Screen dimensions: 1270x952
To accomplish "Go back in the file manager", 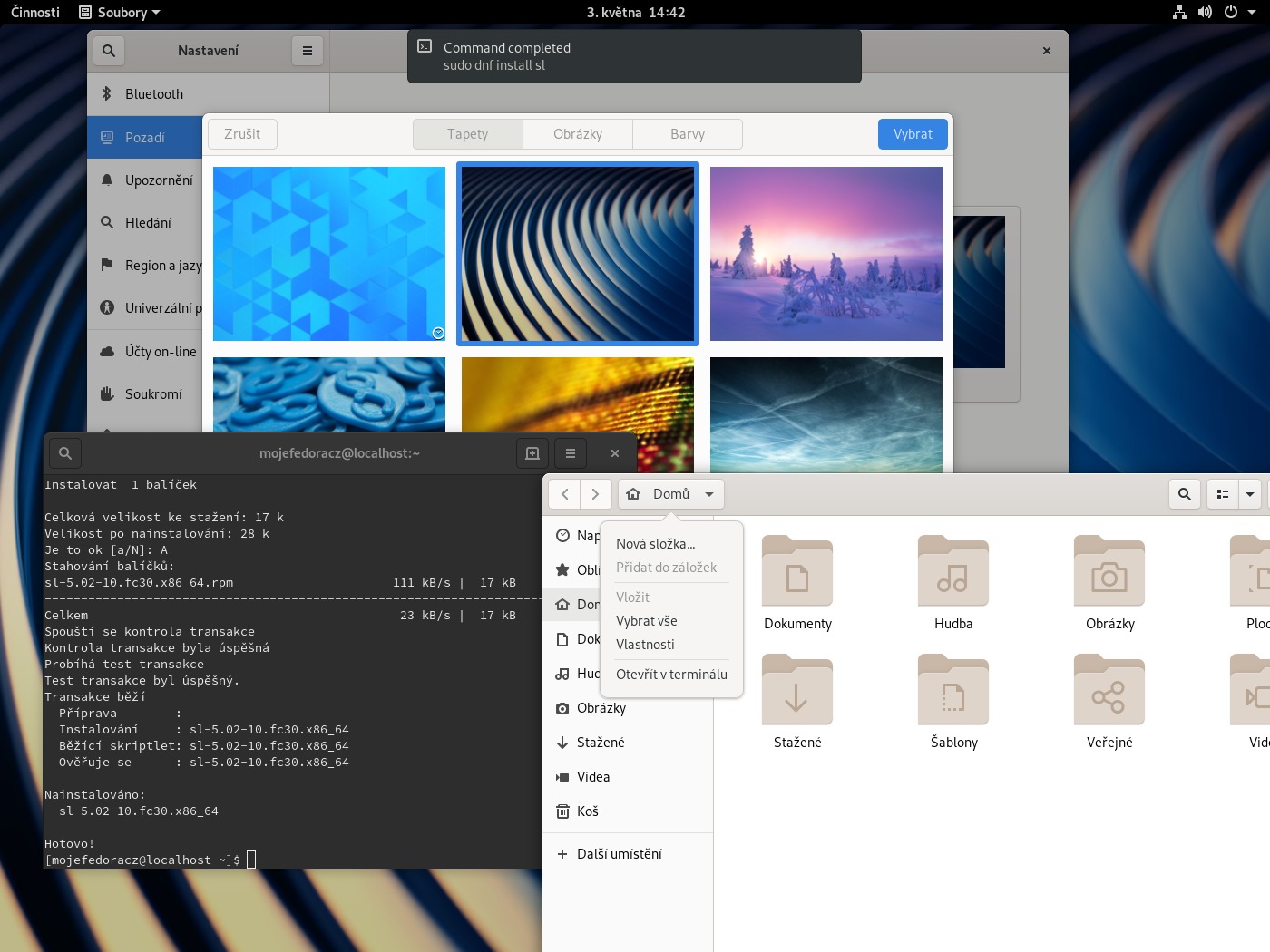I will [x=565, y=494].
